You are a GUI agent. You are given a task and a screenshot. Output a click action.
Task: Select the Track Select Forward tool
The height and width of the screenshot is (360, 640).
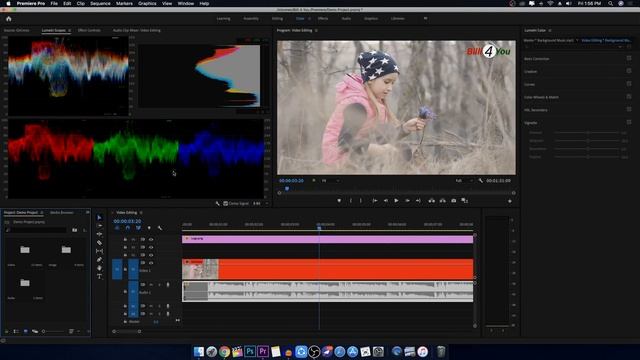click(99, 226)
